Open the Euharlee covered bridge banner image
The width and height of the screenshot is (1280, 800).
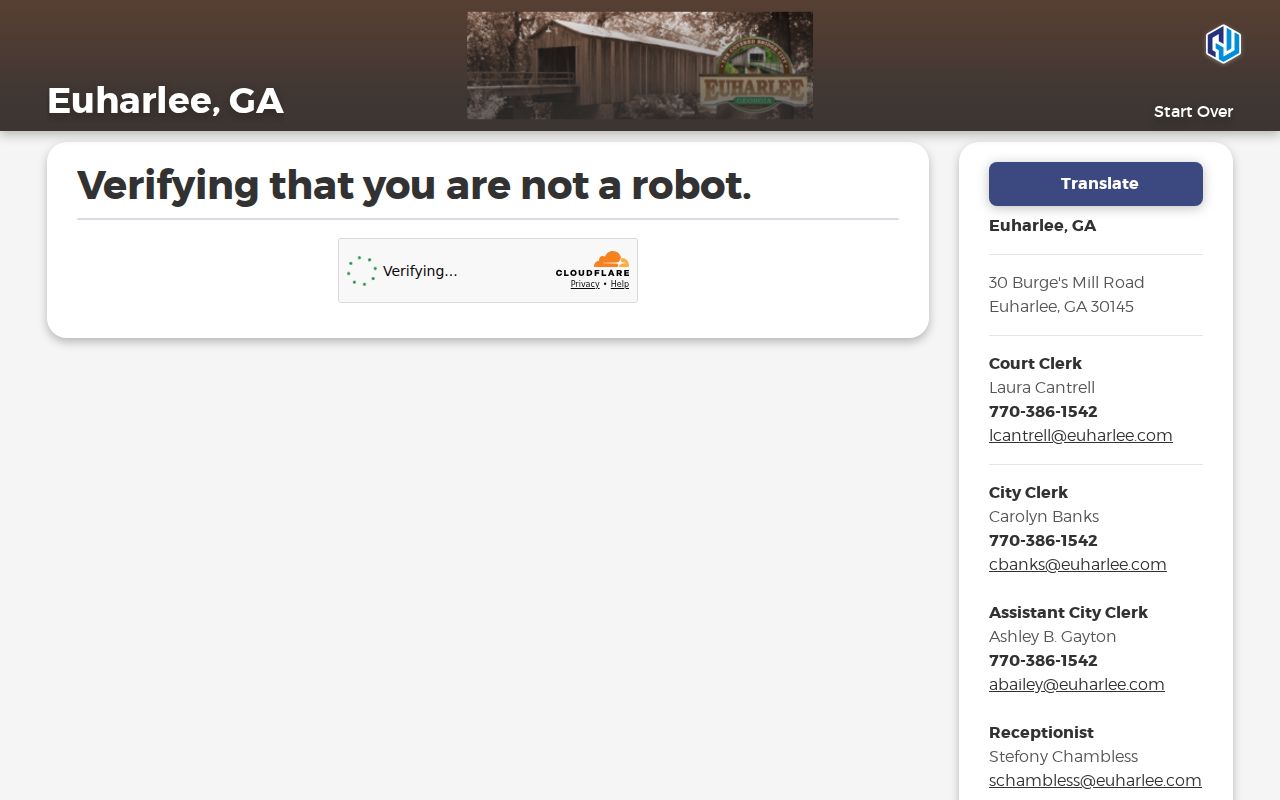click(640, 65)
